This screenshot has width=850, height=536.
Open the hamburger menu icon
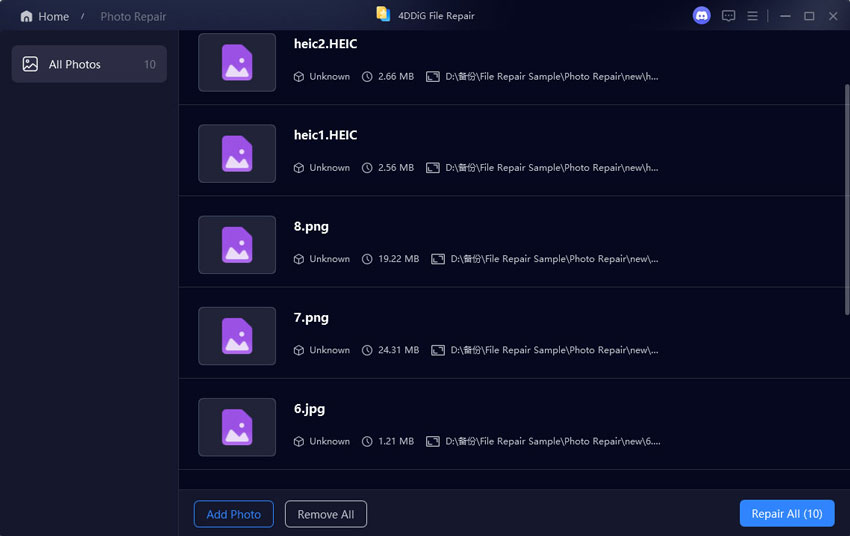pos(752,16)
